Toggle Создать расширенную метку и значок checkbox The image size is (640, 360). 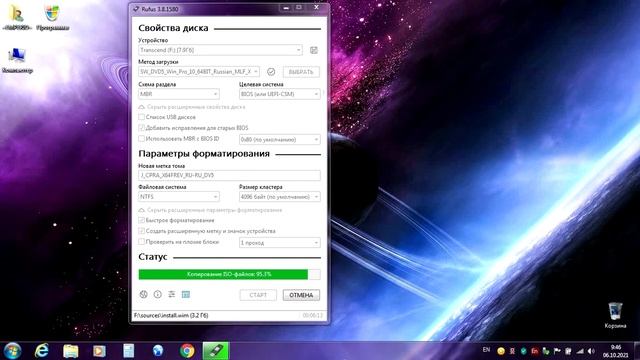142,231
